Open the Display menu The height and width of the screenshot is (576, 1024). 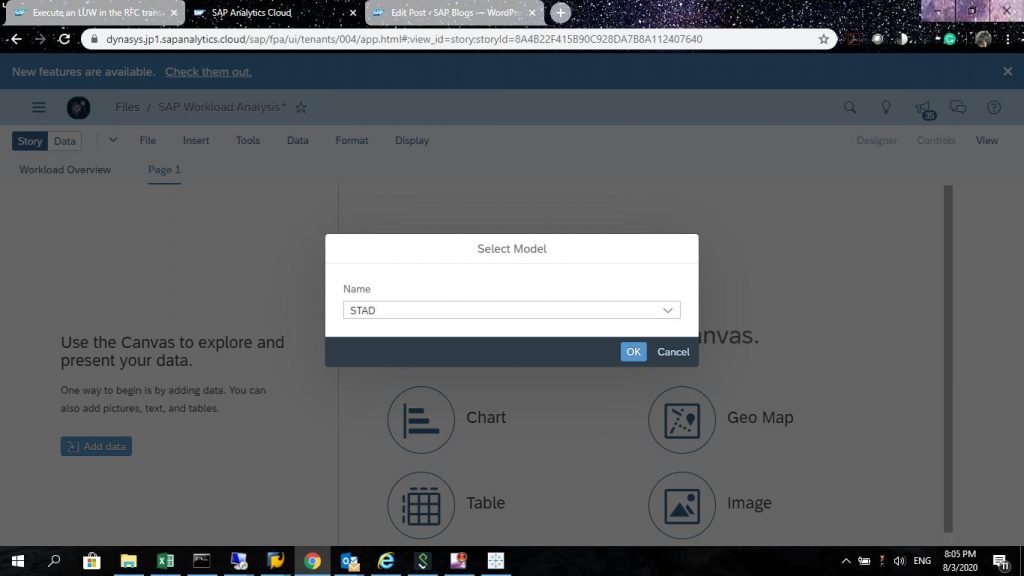(x=411, y=140)
